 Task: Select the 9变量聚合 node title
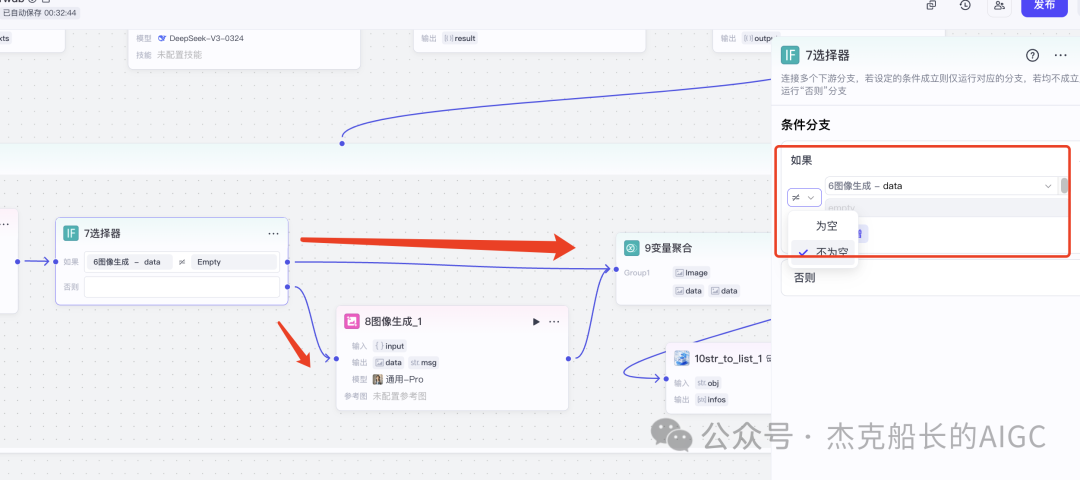(668, 248)
